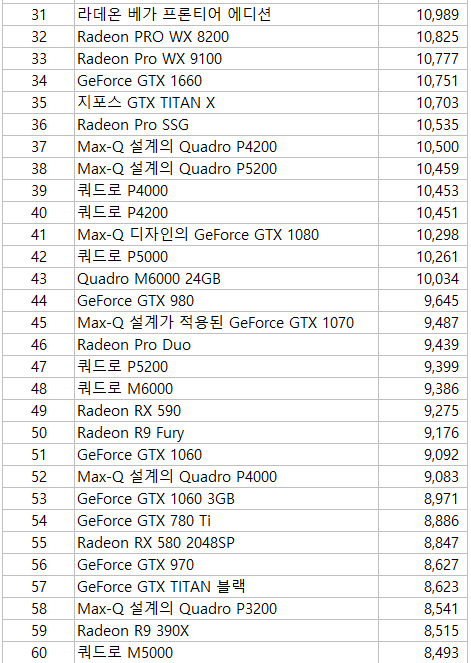Click the score value 9,386
Screen dimensions: 471x663
441,389
